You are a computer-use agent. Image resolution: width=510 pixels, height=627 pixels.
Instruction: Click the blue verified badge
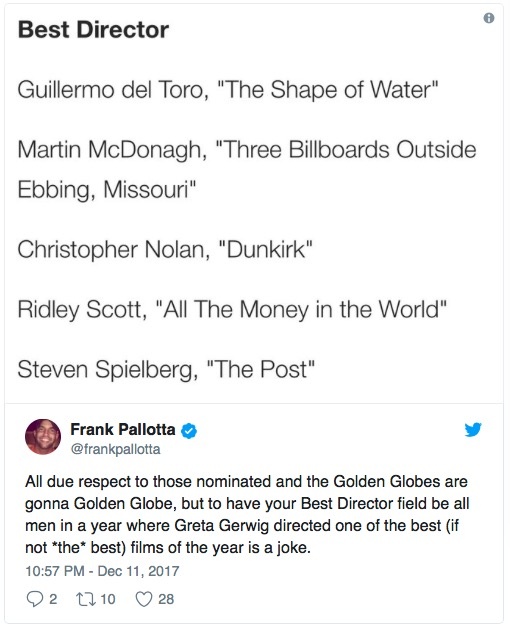[x=189, y=431]
